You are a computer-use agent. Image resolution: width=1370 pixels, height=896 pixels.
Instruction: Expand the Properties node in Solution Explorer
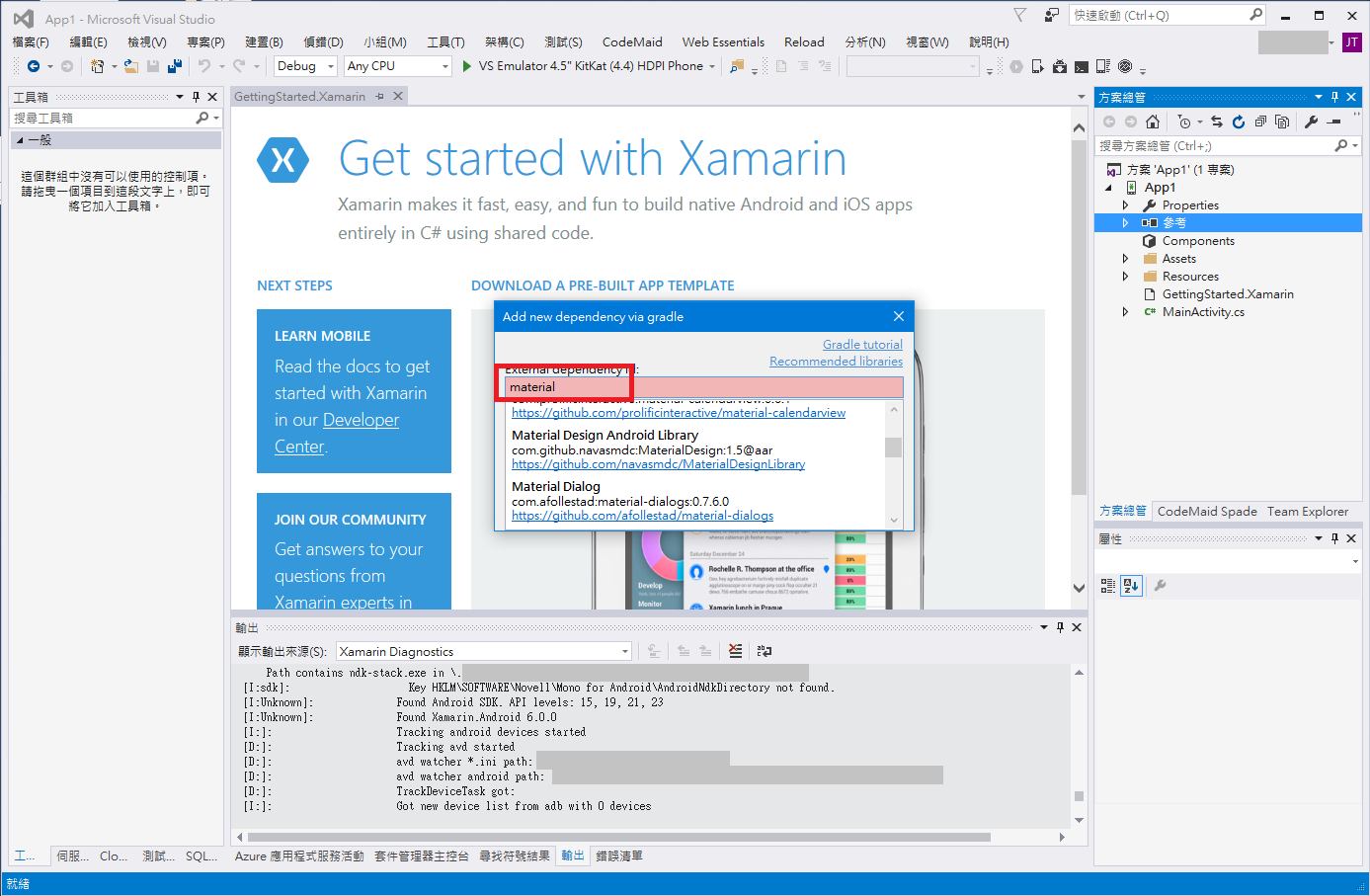point(1125,205)
